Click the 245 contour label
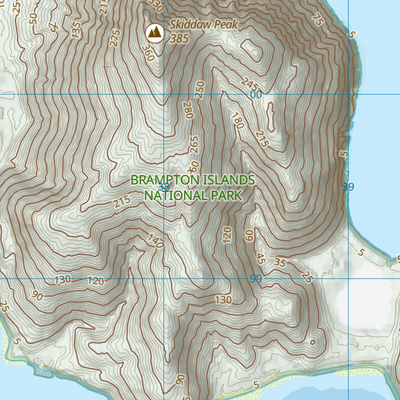This screenshot has height=400, width=400. (251, 84)
